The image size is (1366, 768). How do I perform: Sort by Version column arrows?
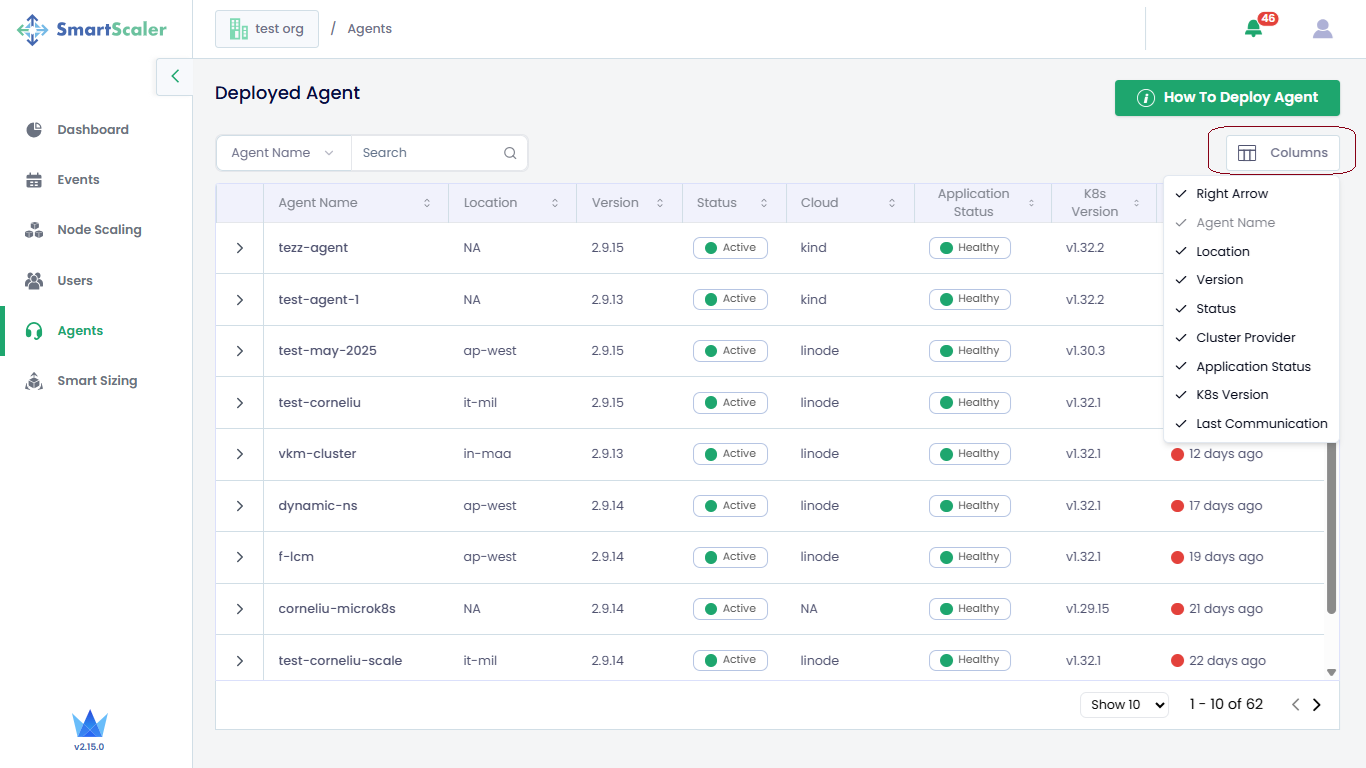[660, 203]
